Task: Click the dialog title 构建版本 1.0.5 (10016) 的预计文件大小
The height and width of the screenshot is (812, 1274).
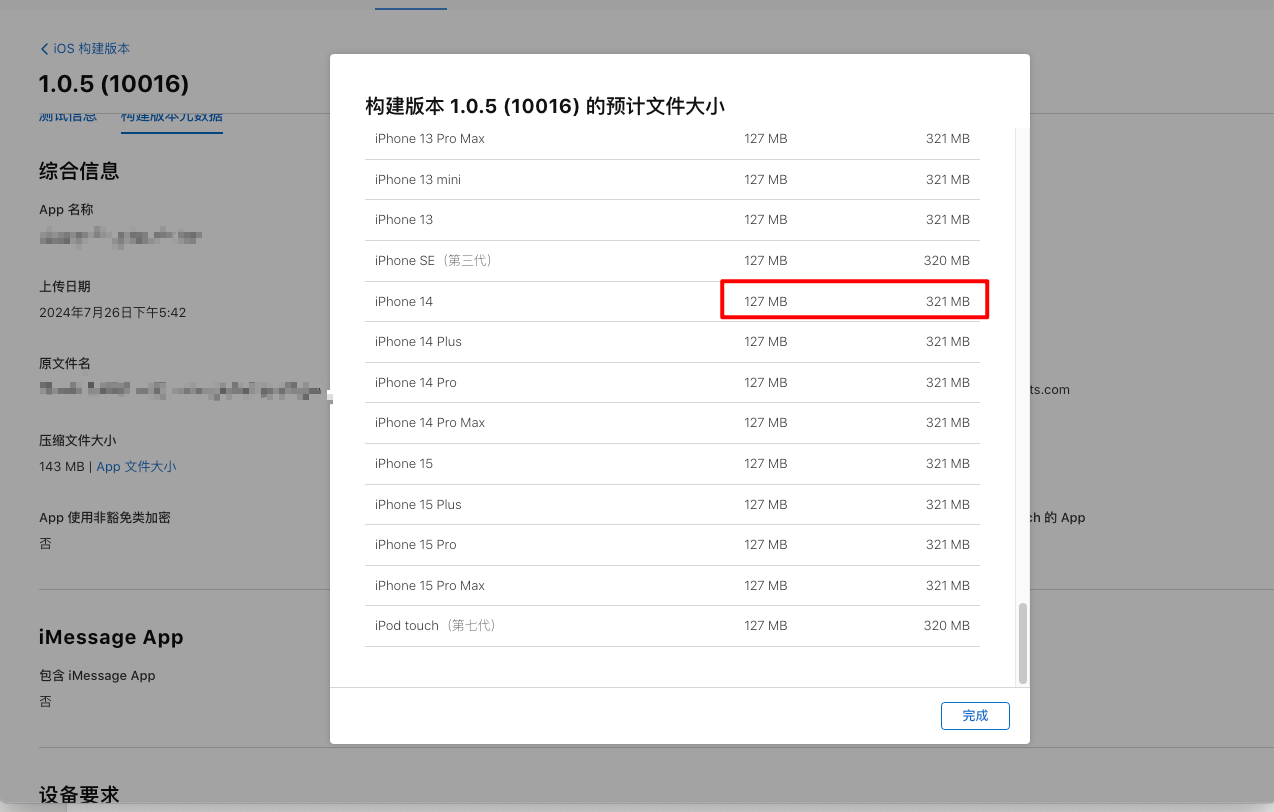Action: (545, 106)
